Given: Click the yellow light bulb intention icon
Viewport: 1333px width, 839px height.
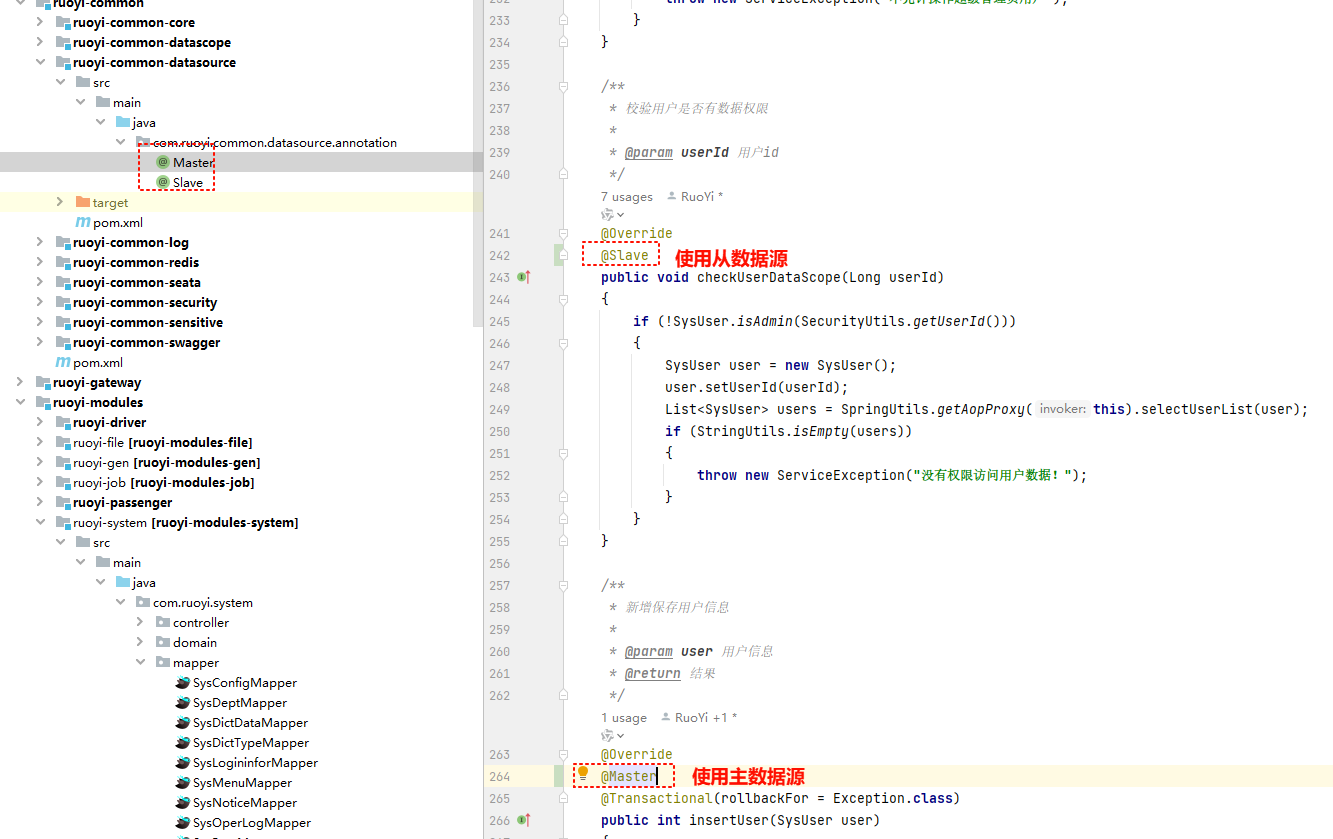Looking at the screenshot, I should [583, 773].
